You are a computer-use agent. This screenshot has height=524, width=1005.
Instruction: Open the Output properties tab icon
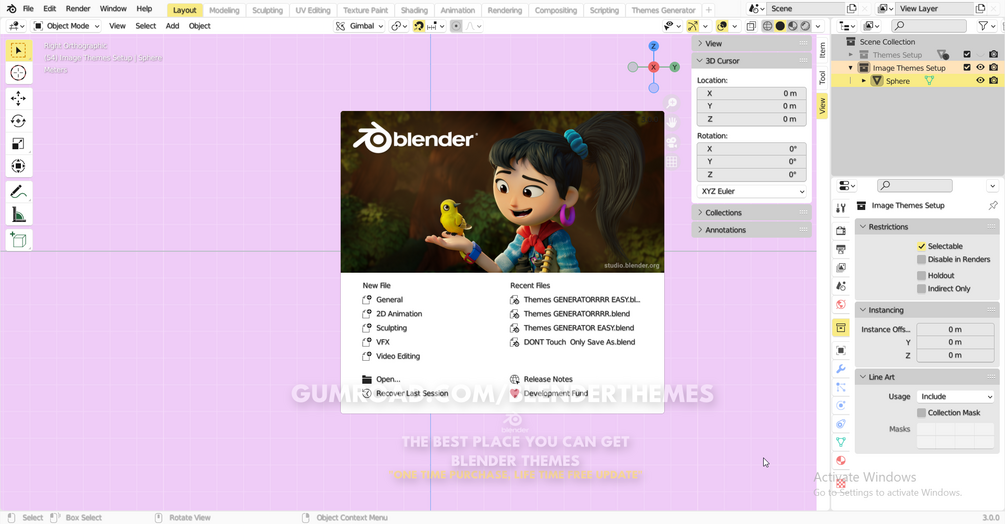coord(841,249)
